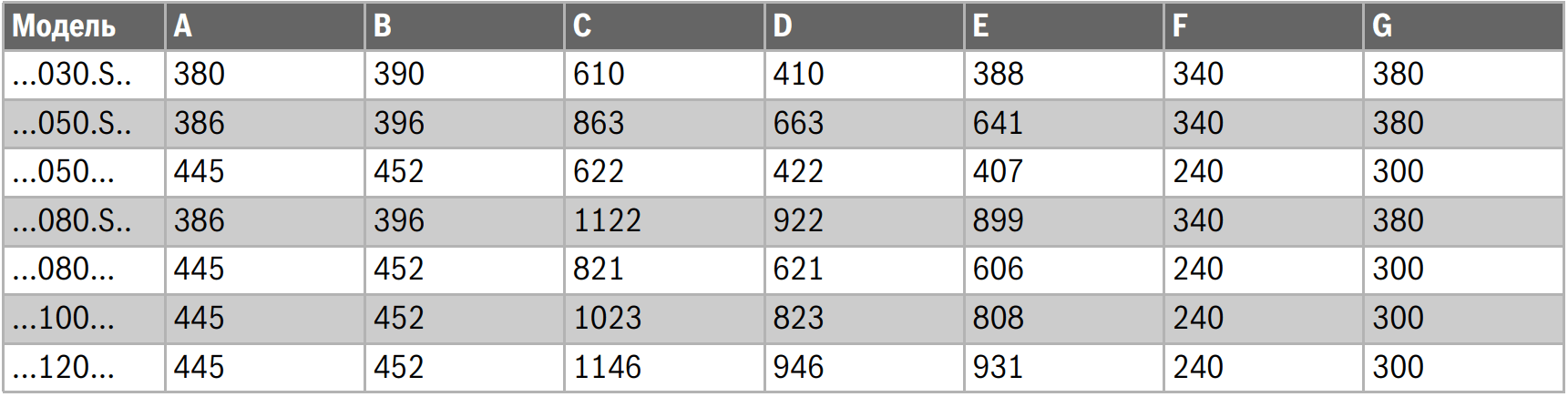Image resolution: width=1568 pixels, height=397 pixels.
Task: Select the 823 cell in column D
Action: (798, 319)
